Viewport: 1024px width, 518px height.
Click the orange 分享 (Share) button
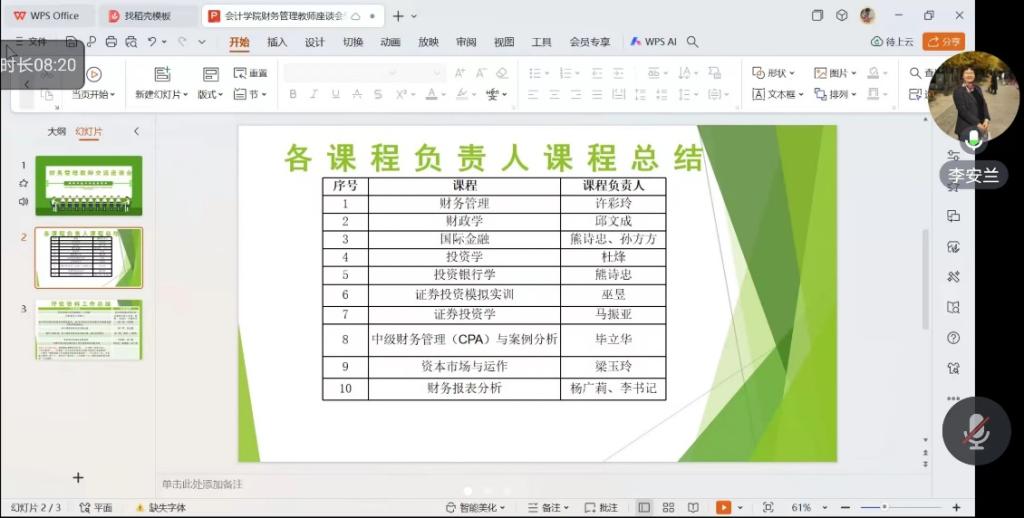click(943, 42)
